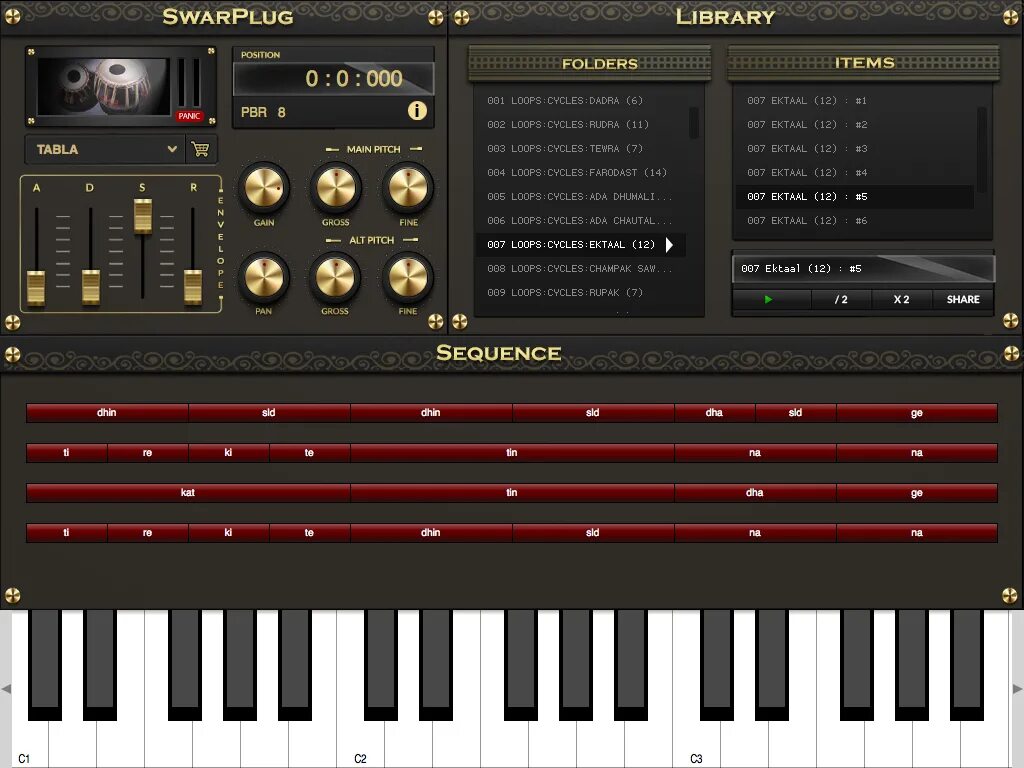Image resolution: width=1024 pixels, height=768 pixels.
Task: Click the 'dhin' block in sequence row four
Action: (431, 532)
